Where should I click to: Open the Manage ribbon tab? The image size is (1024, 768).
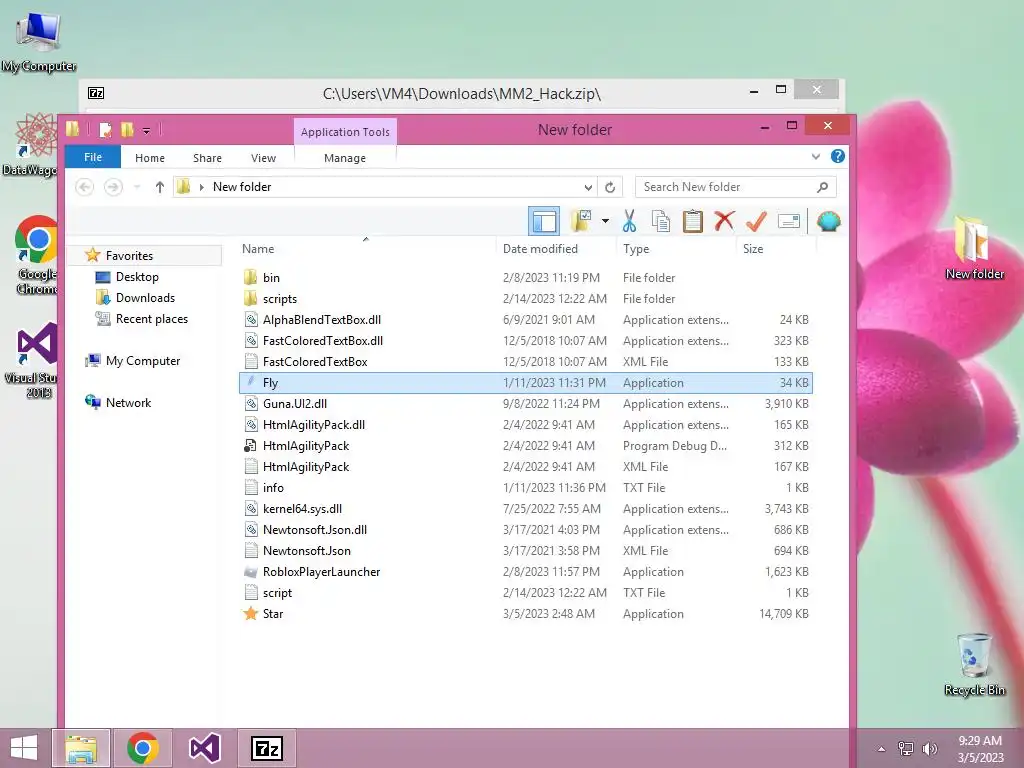(x=345, y=158)
